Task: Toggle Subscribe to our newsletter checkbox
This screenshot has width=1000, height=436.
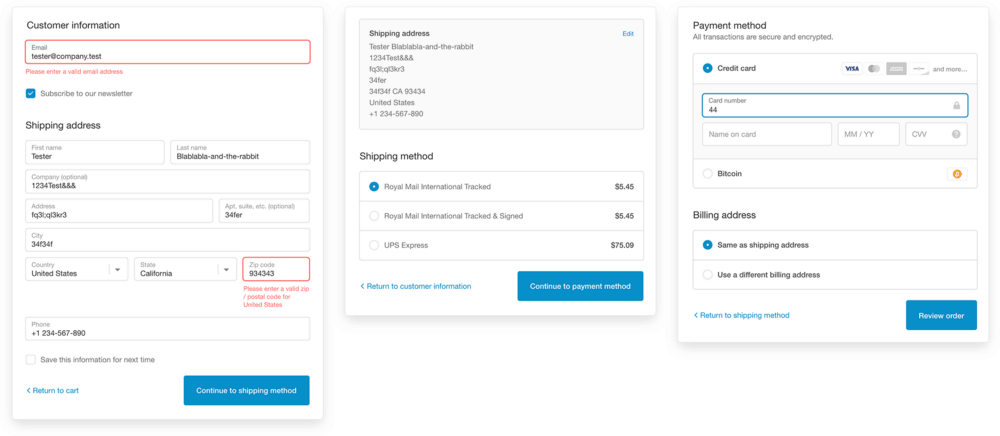Action: click(x=31, y=93)
